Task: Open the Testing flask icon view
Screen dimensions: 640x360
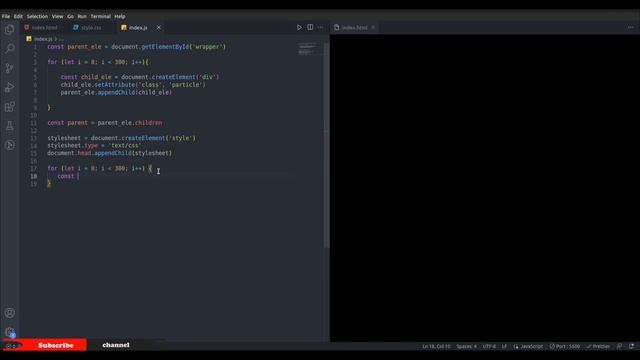Action: click(x=9, y=126)
